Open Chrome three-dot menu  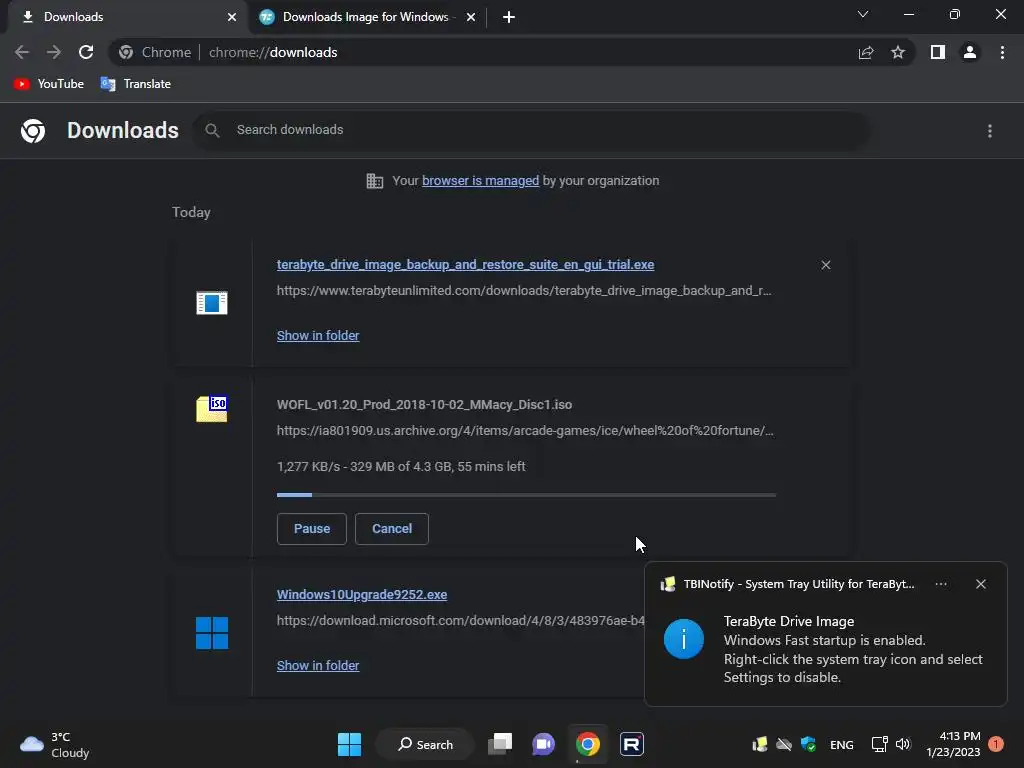click(x=1002, y=52)
